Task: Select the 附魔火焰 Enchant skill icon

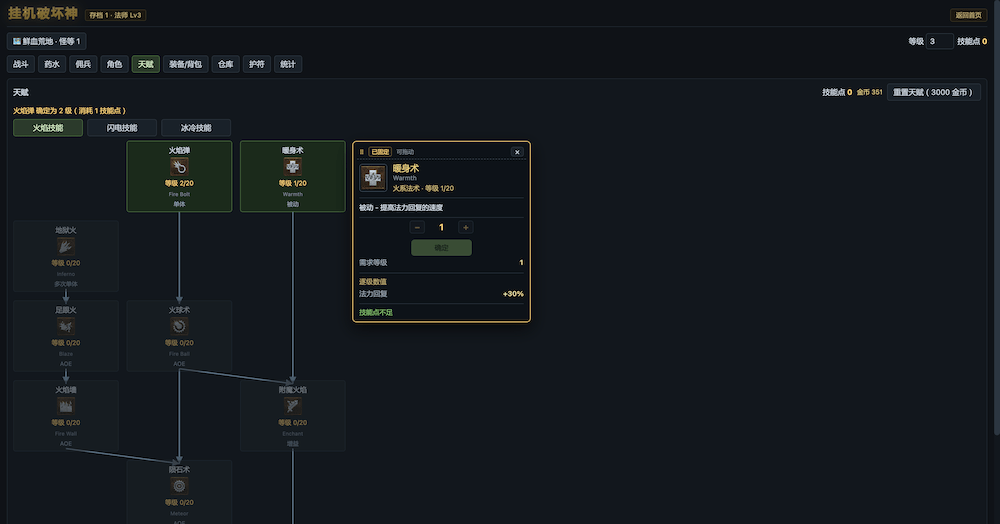Action: 293,406
